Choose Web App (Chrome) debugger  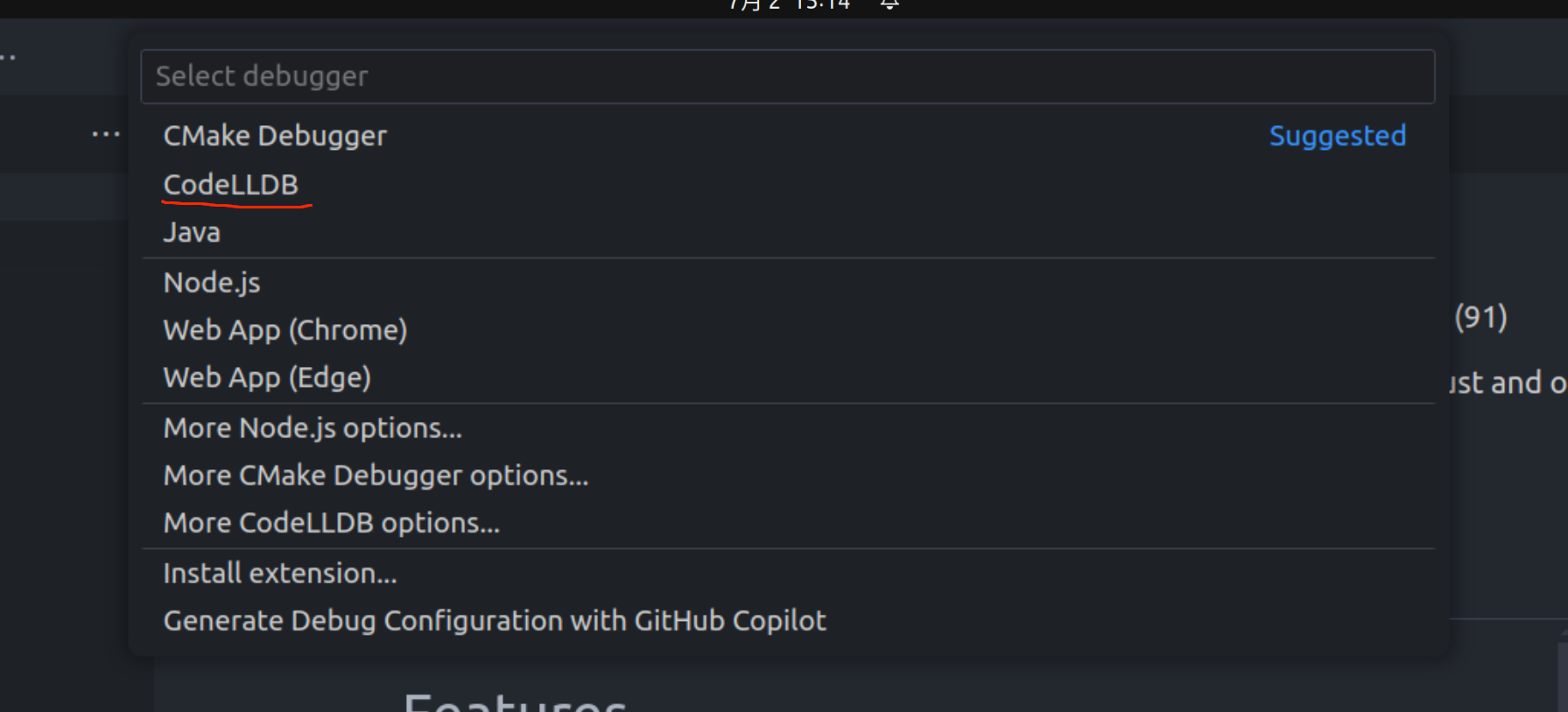coord(285,330)
